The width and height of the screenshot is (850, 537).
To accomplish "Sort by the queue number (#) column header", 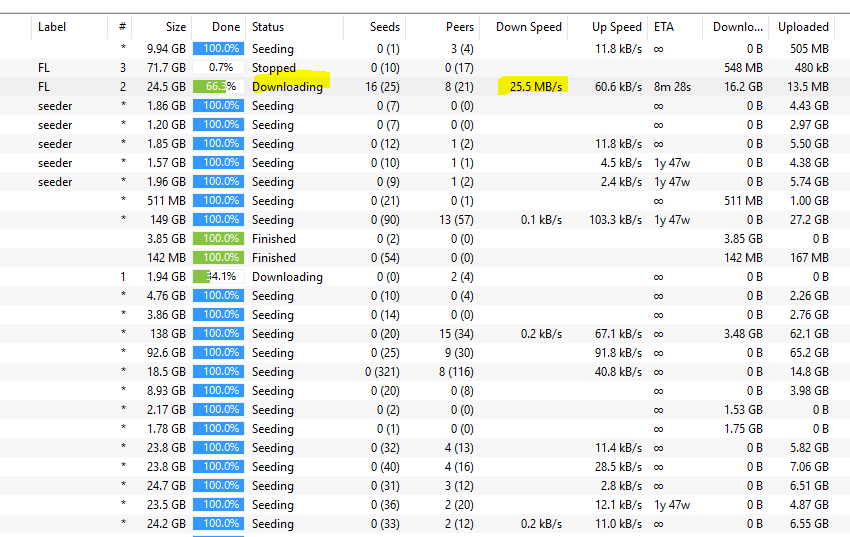I will [x=122, y=27].
